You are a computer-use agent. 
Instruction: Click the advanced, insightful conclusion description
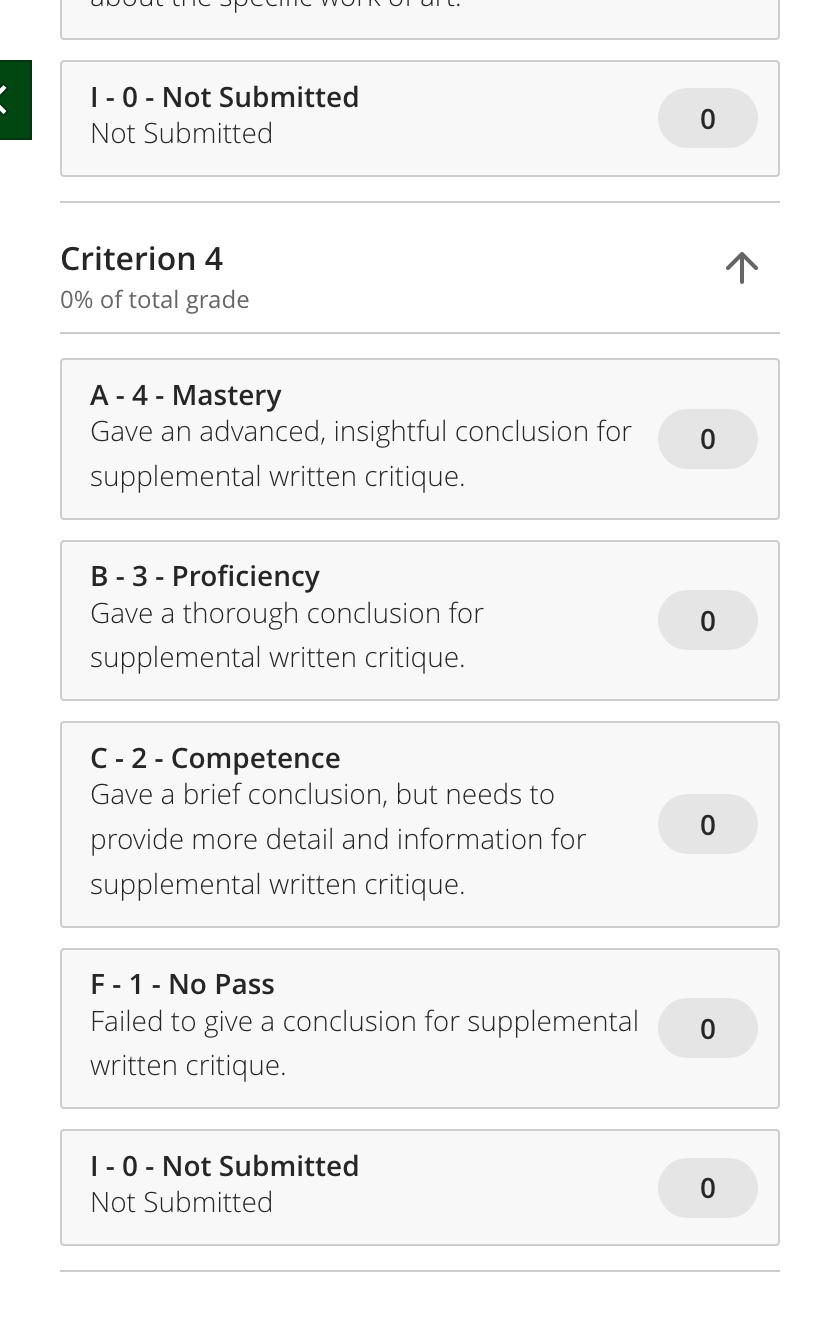point(361,453)
